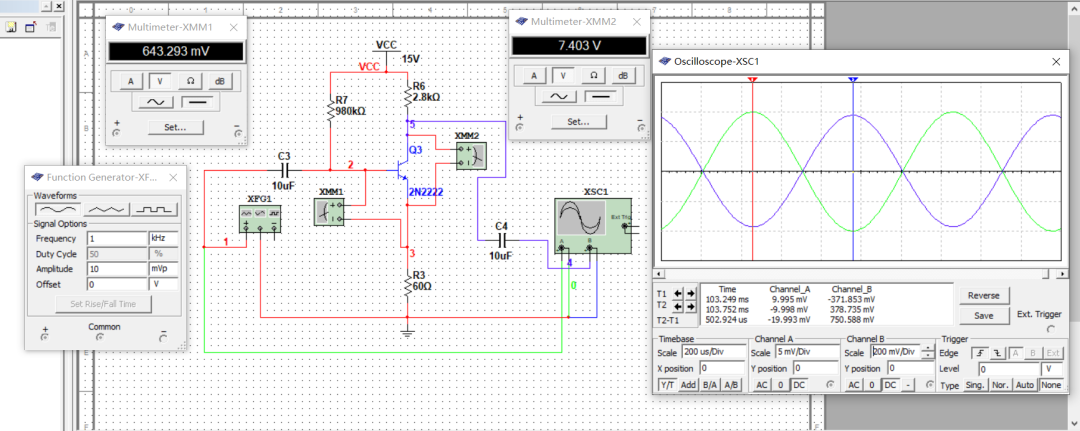Select dB mode on Multimeter-XMM2
The height and width of the screenshot is (431, 1080).
[623, 76]
